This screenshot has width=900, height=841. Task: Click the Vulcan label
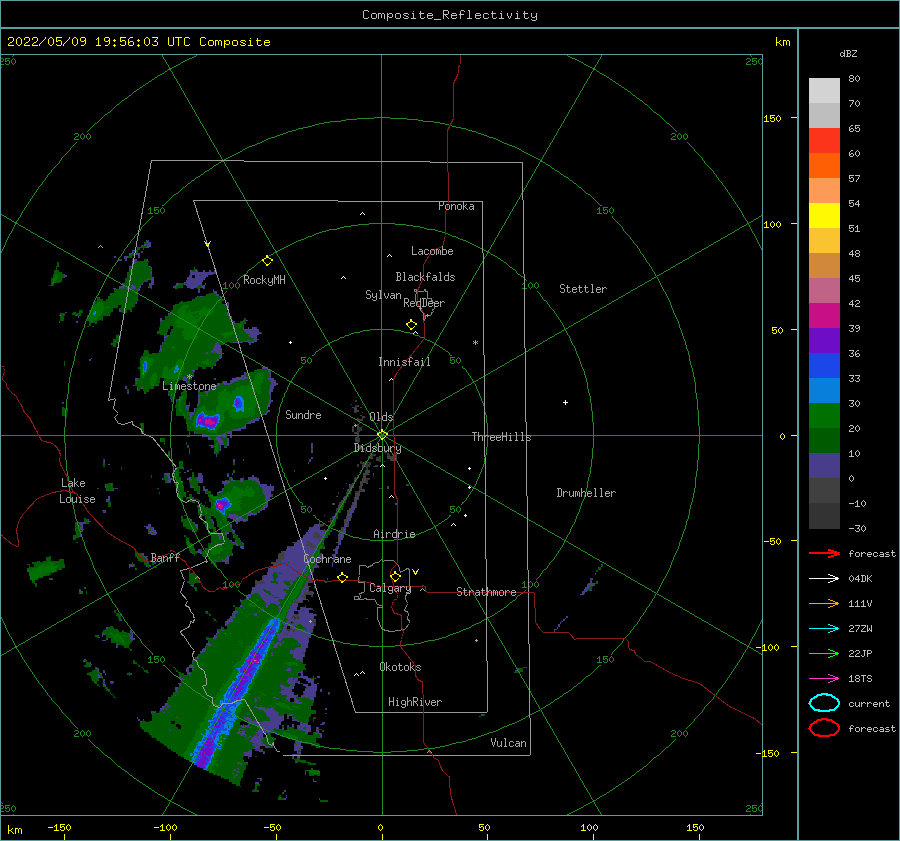(x=509, y=743)
